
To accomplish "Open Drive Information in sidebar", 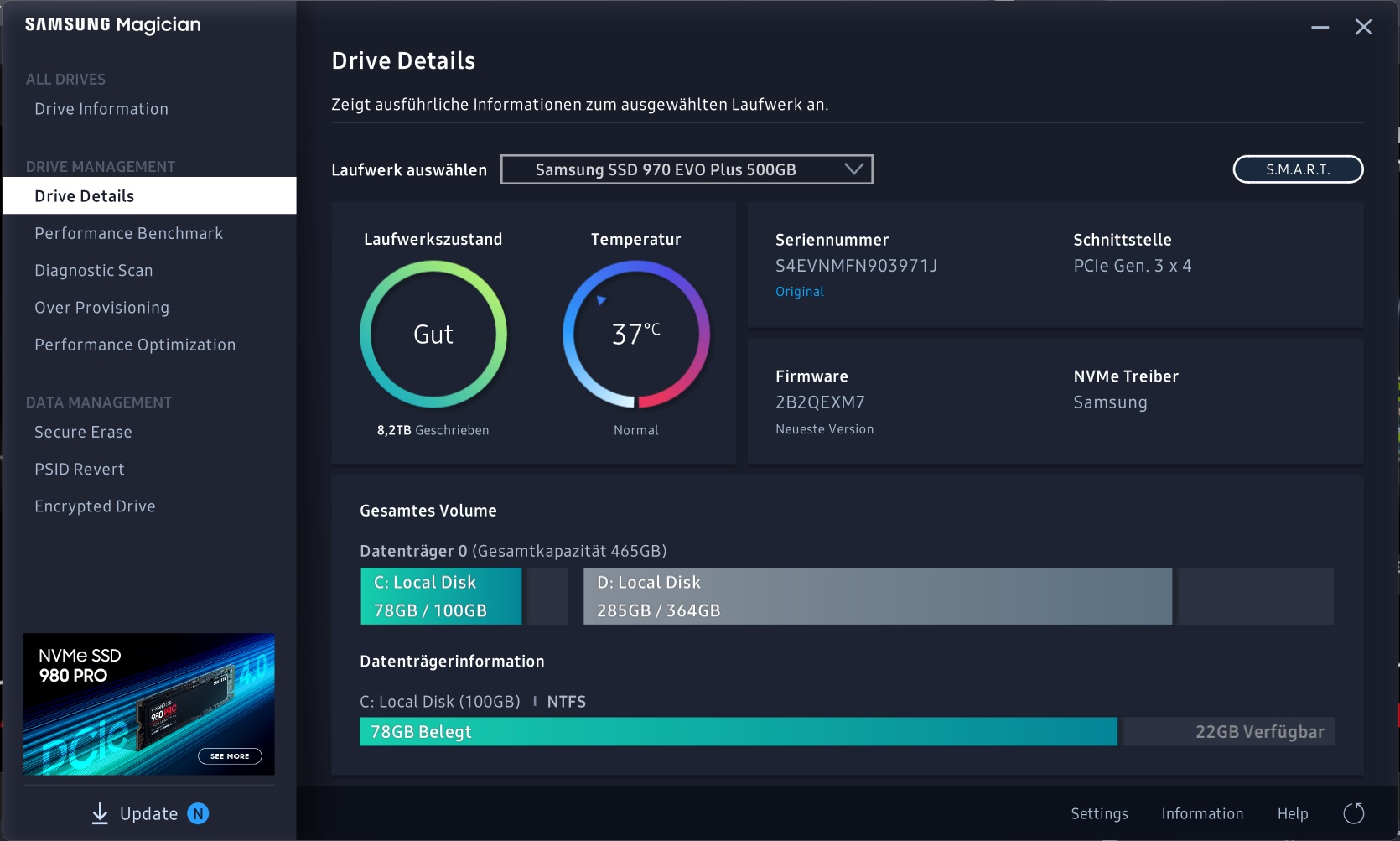I will point(101,109).
